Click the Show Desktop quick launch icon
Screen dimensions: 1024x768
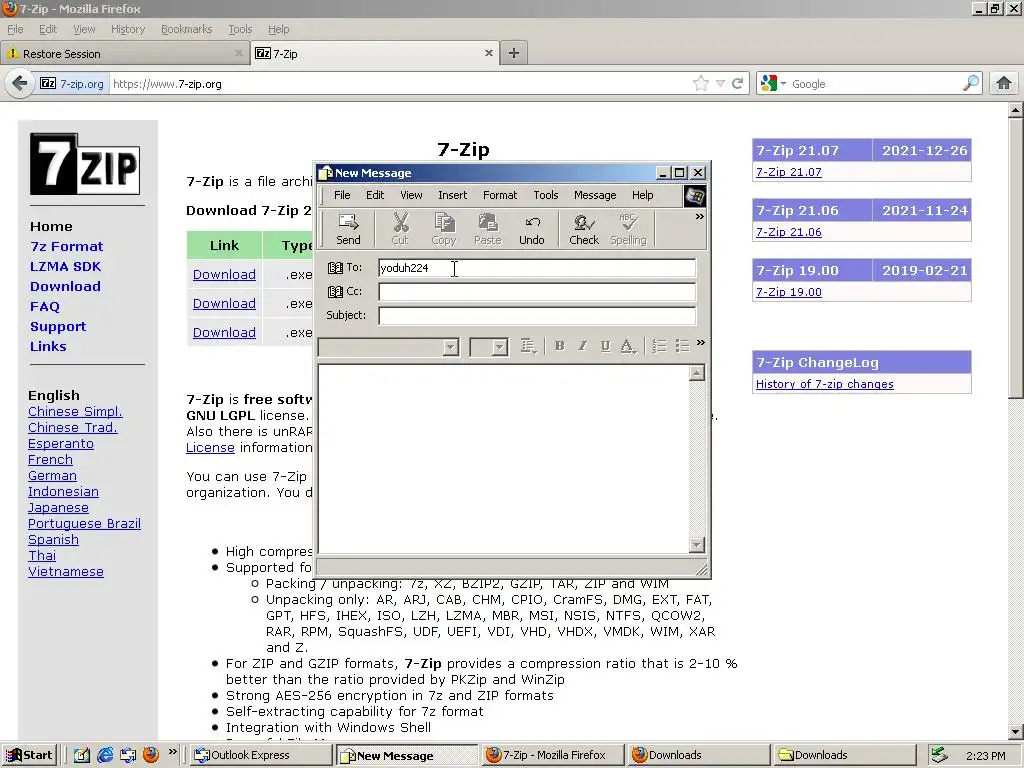82,755
